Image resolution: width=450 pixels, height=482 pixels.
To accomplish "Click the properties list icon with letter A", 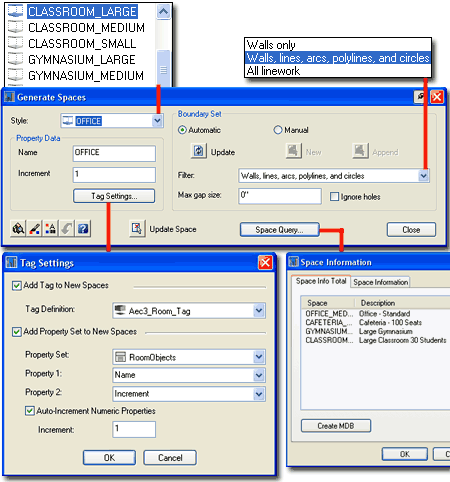I will click(50, 229).
